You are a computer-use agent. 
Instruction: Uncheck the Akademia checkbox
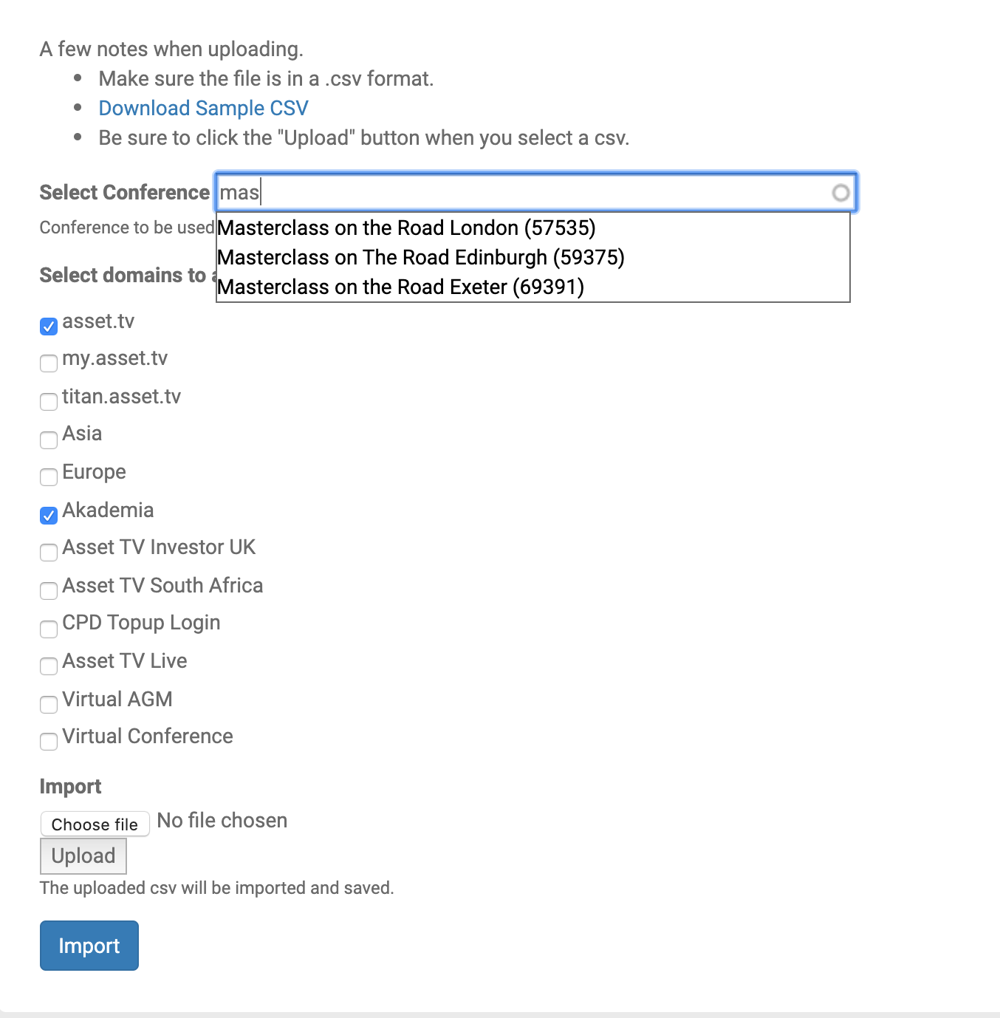tap(49, 515)
